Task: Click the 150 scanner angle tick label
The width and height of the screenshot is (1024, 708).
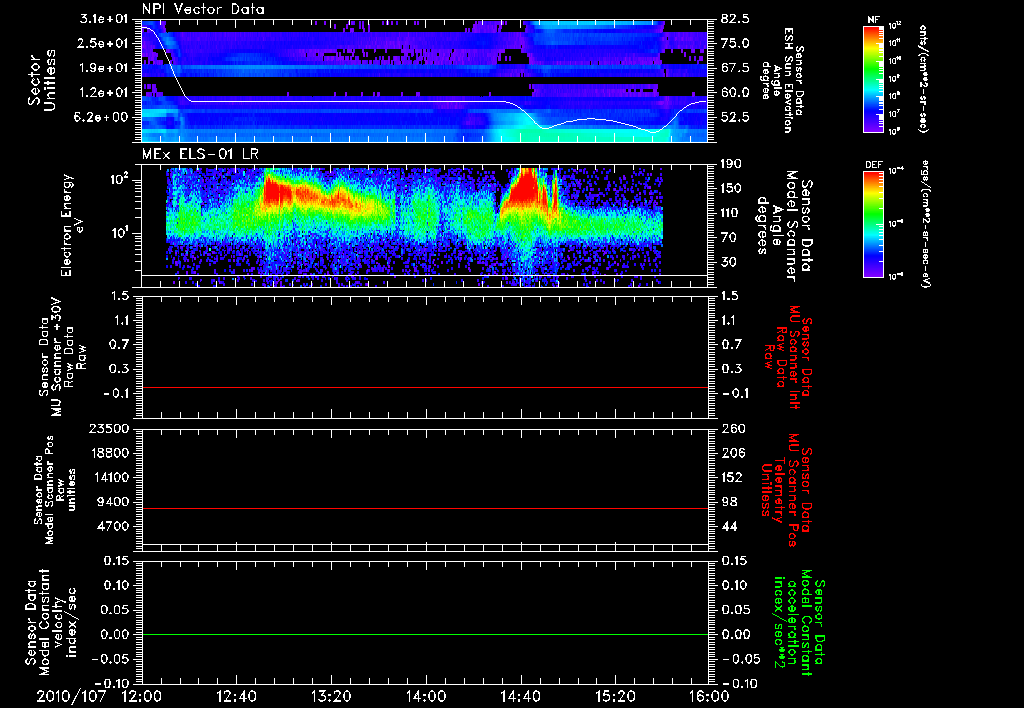Action: pos(732,188)
